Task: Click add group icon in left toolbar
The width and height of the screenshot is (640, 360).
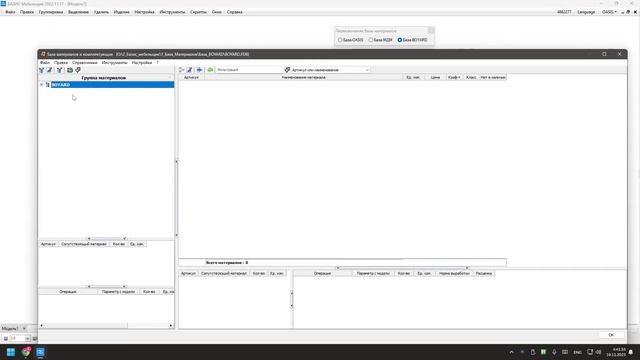Action: coord(42,70)
